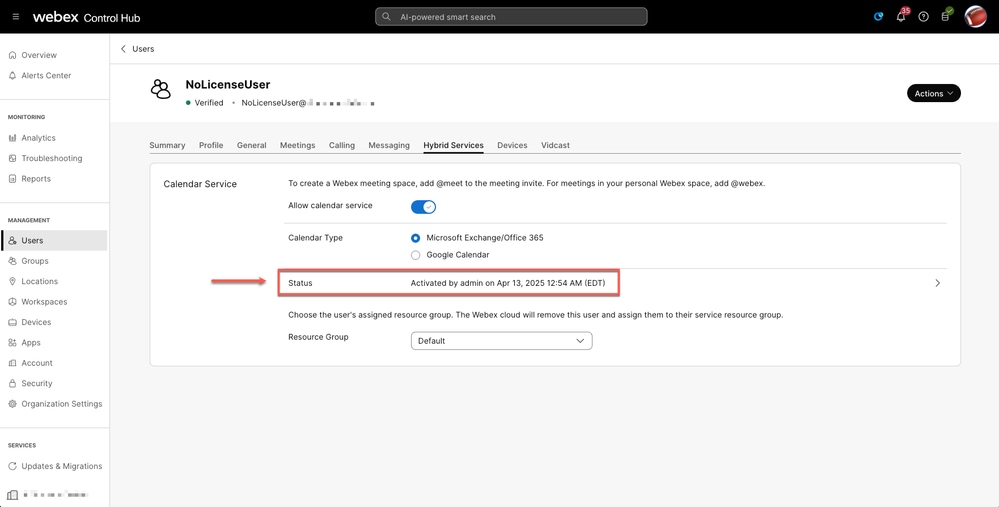Select Microsoft Exchange/Office 365 radio button

(x=415, y=238)
